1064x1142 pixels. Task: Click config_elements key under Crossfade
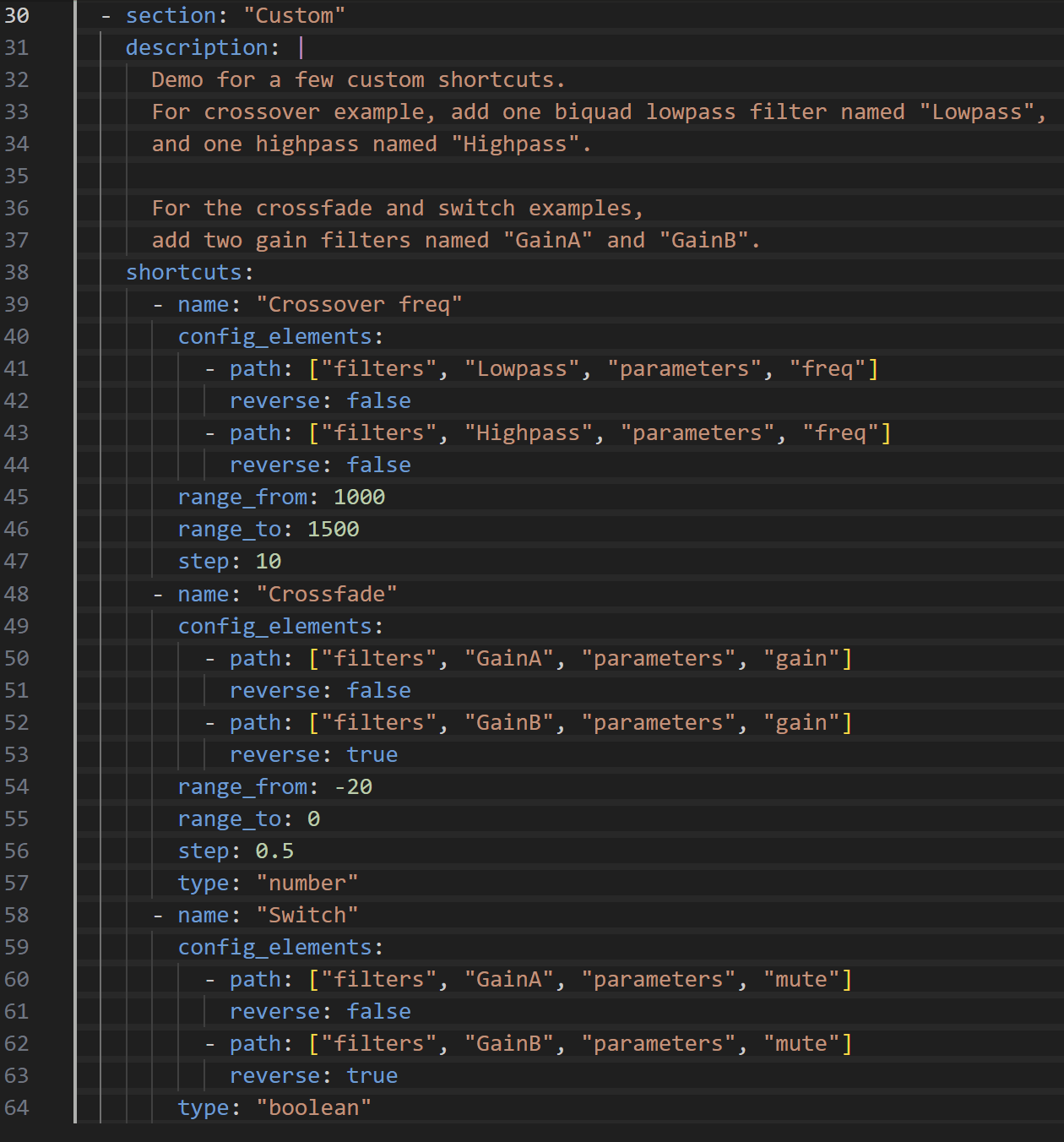coord(275,627)
